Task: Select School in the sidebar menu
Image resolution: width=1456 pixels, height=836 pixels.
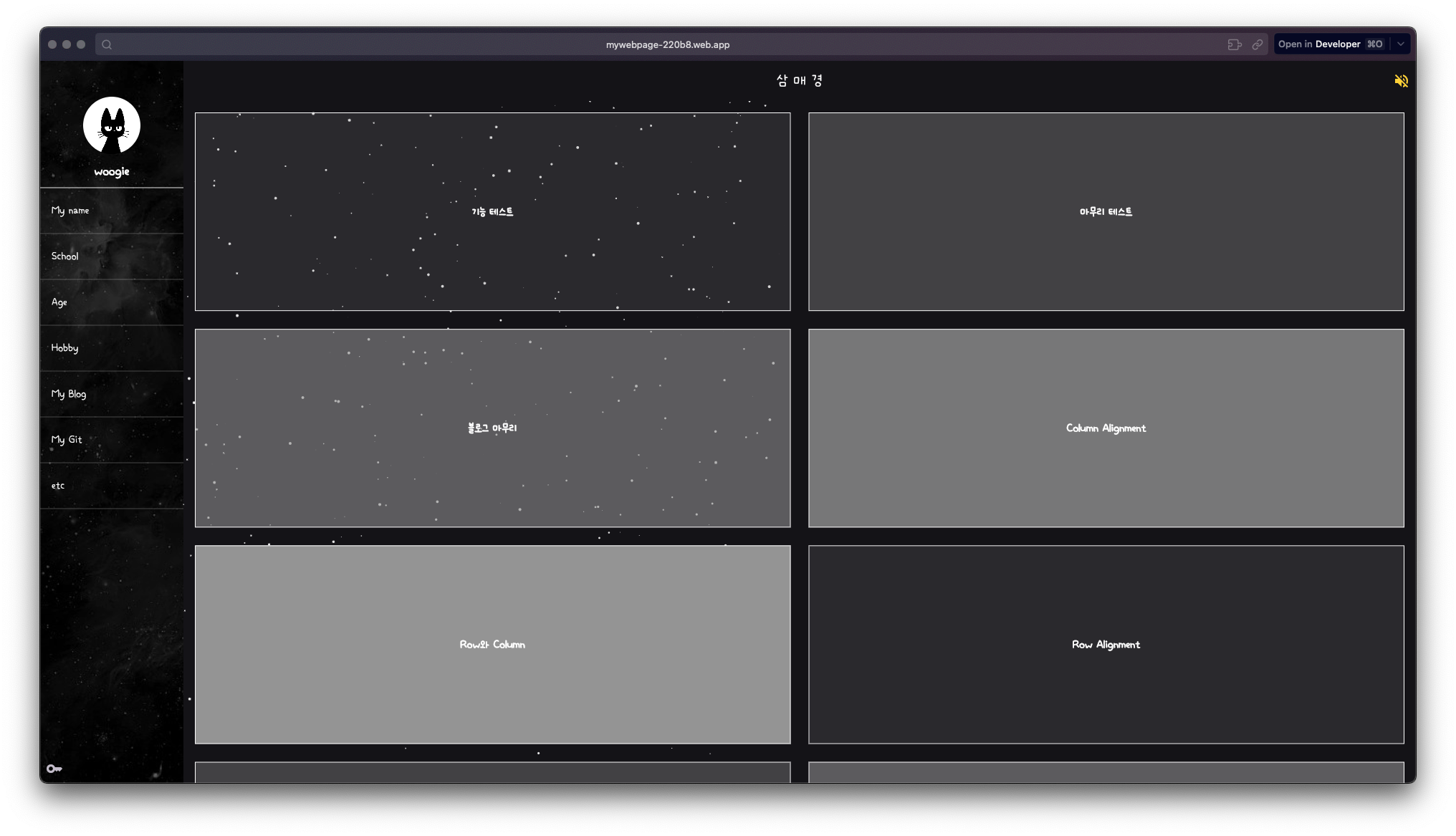Action: point(64,256)
